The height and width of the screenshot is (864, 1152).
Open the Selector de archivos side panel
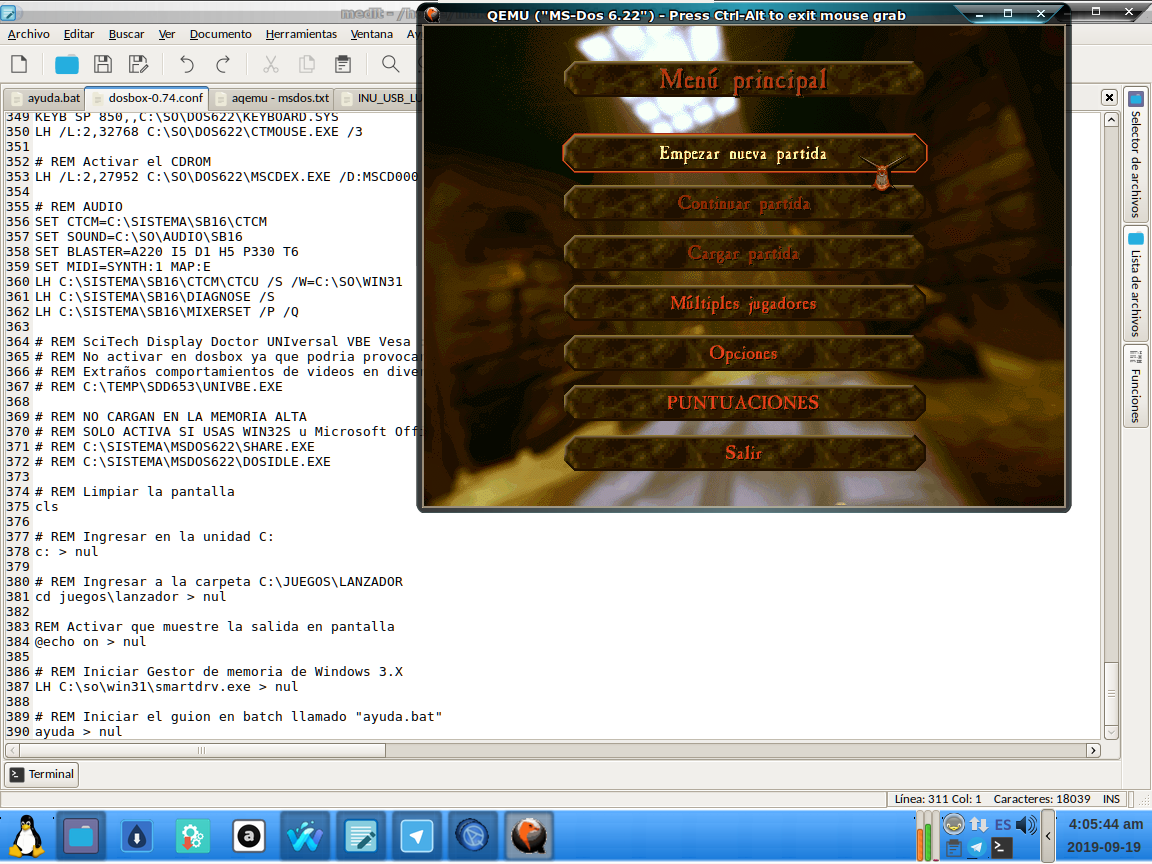pos(1135,154)
